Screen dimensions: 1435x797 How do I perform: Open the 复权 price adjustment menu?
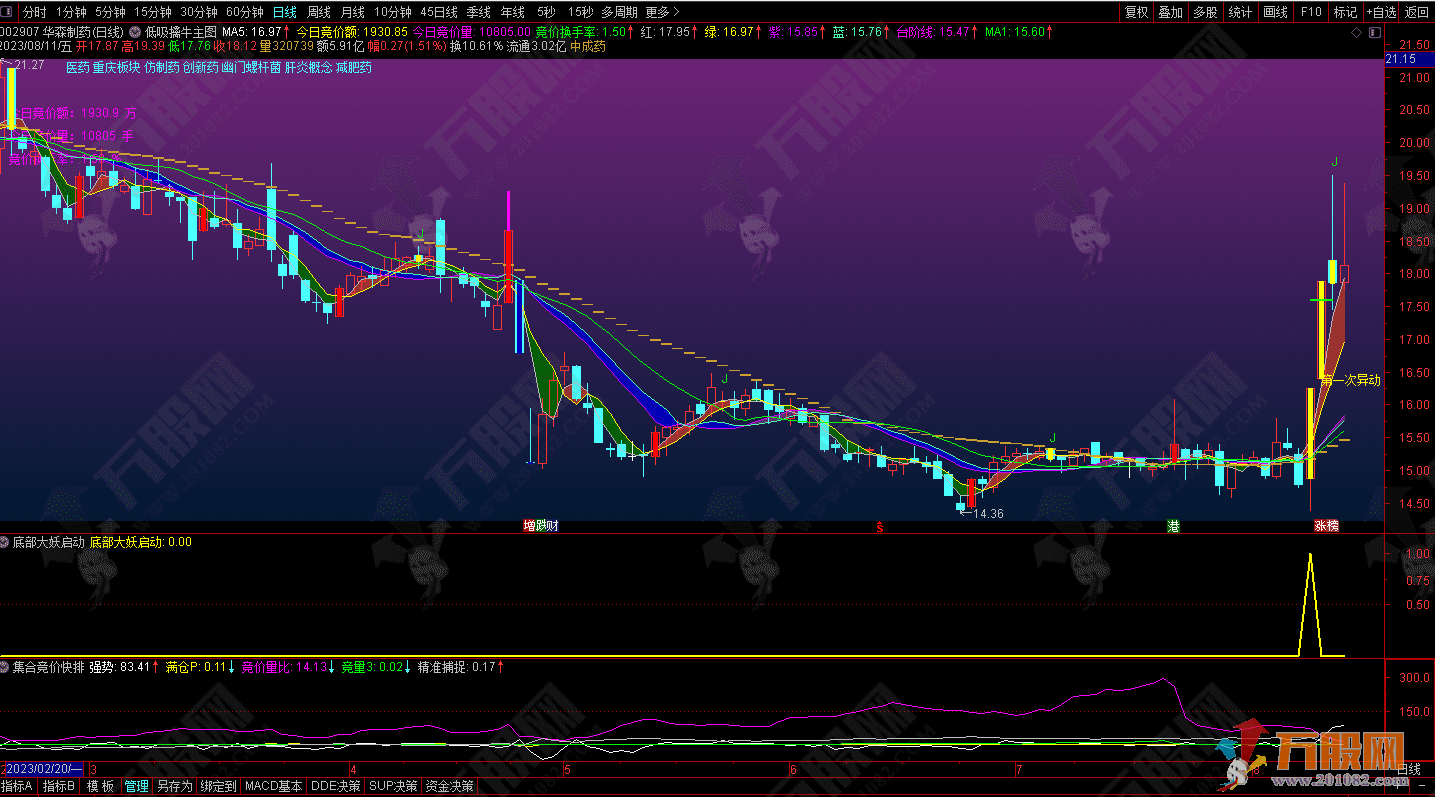pos(1136,12)
